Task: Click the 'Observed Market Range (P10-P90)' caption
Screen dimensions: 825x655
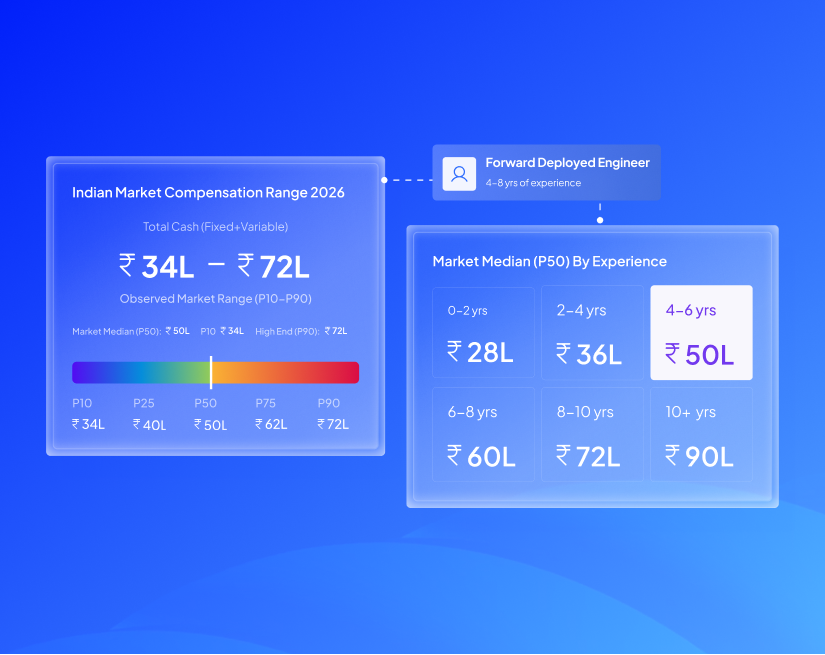Action: pyautogui.click(x=216, y=299)
